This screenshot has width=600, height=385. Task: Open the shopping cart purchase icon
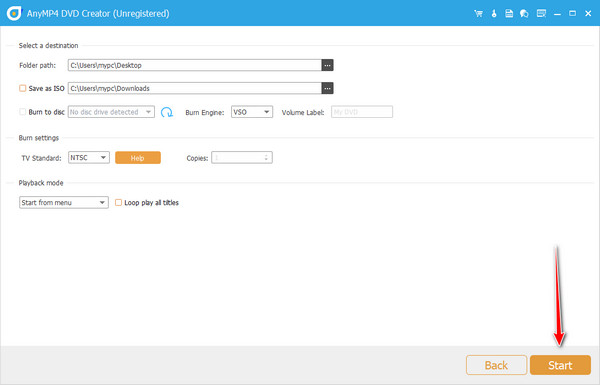pyautogui.click(x=478, y=14)
